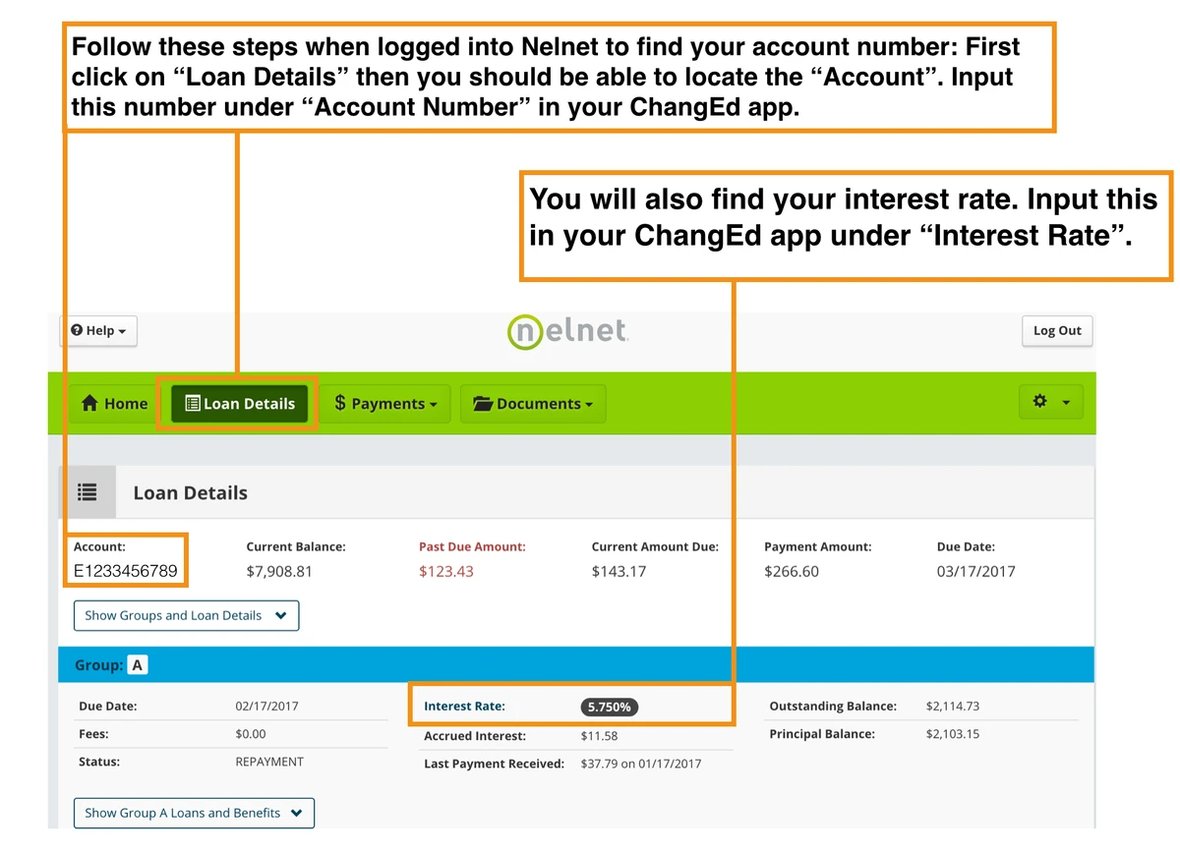1180x852 pixels.
Task: Click the Home house icon
Action: coord(90,404)
